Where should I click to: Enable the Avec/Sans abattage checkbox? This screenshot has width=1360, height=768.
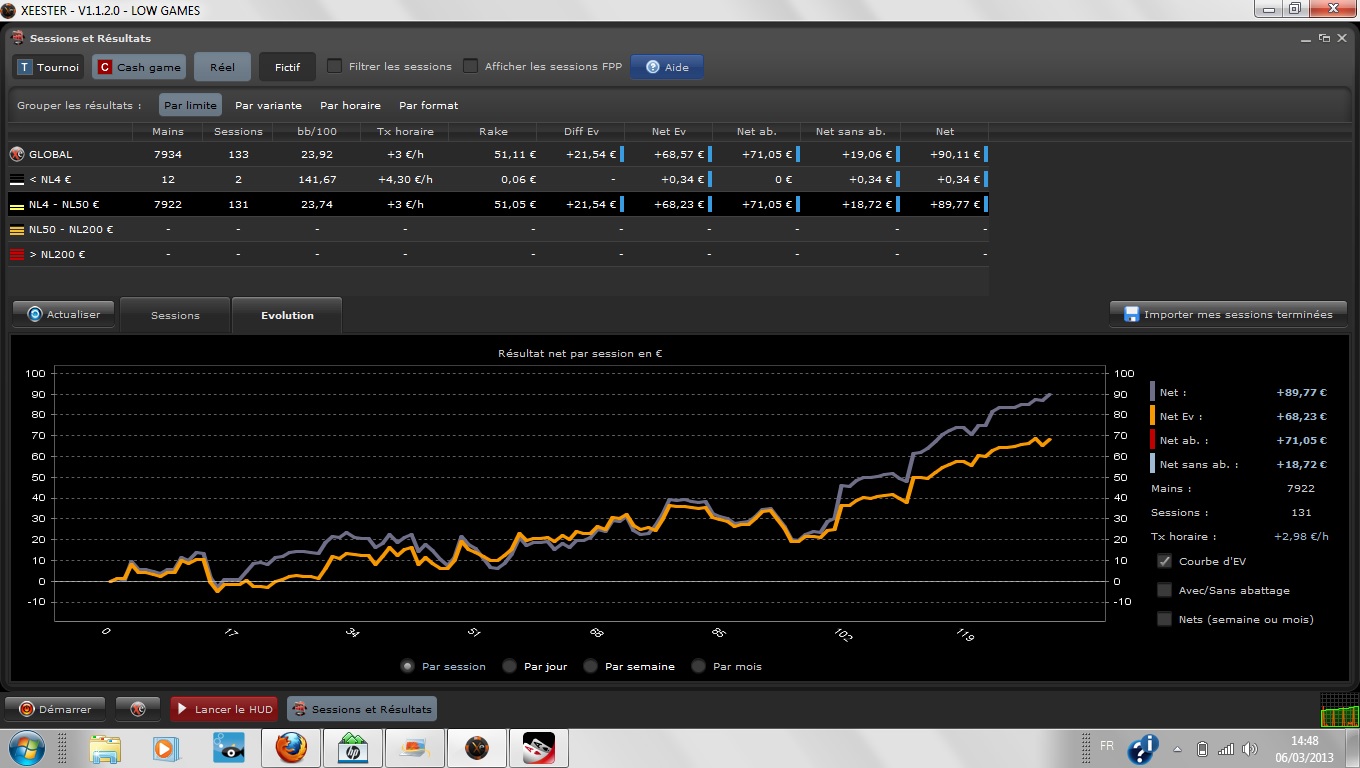coord(1164,590)
